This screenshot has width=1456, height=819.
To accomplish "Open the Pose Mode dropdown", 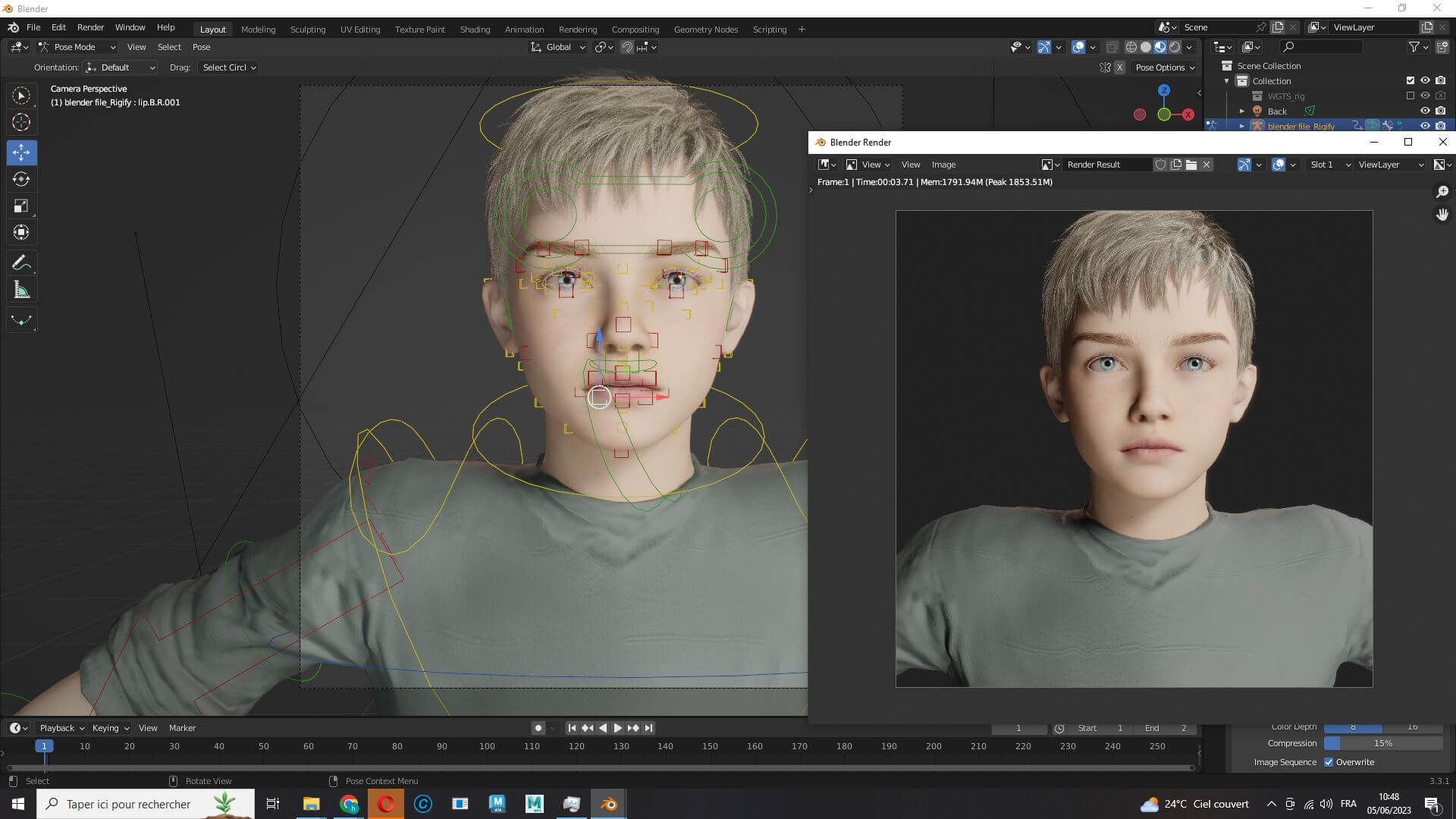I will [x=77, y=47].
